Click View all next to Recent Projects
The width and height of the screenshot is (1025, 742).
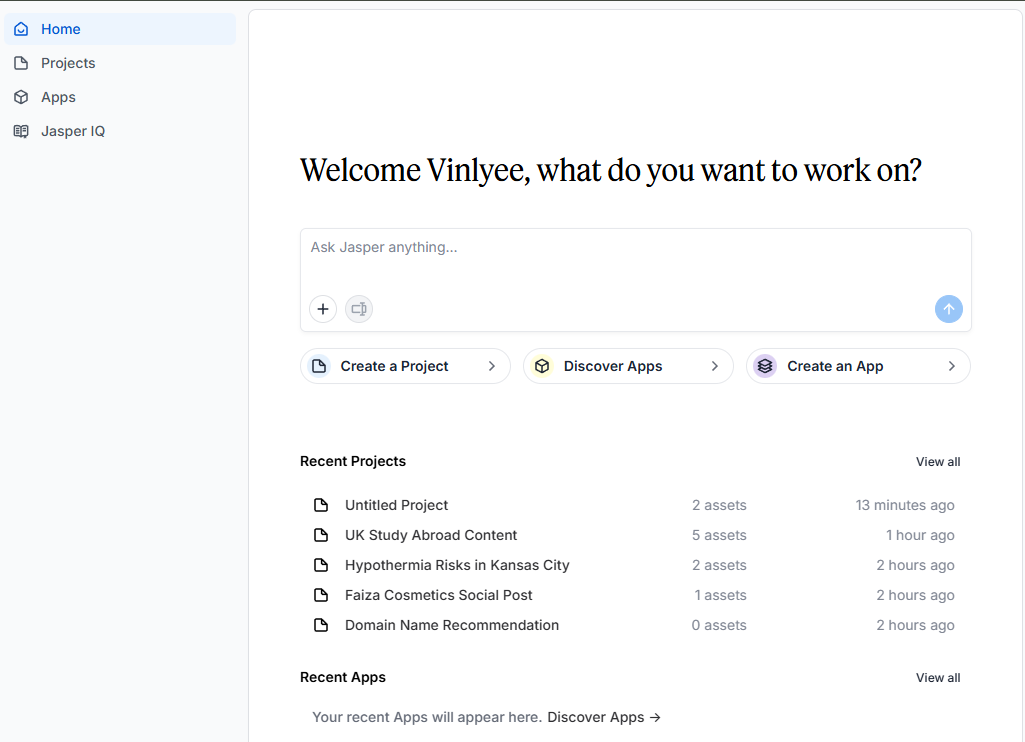tap(938, 462)
